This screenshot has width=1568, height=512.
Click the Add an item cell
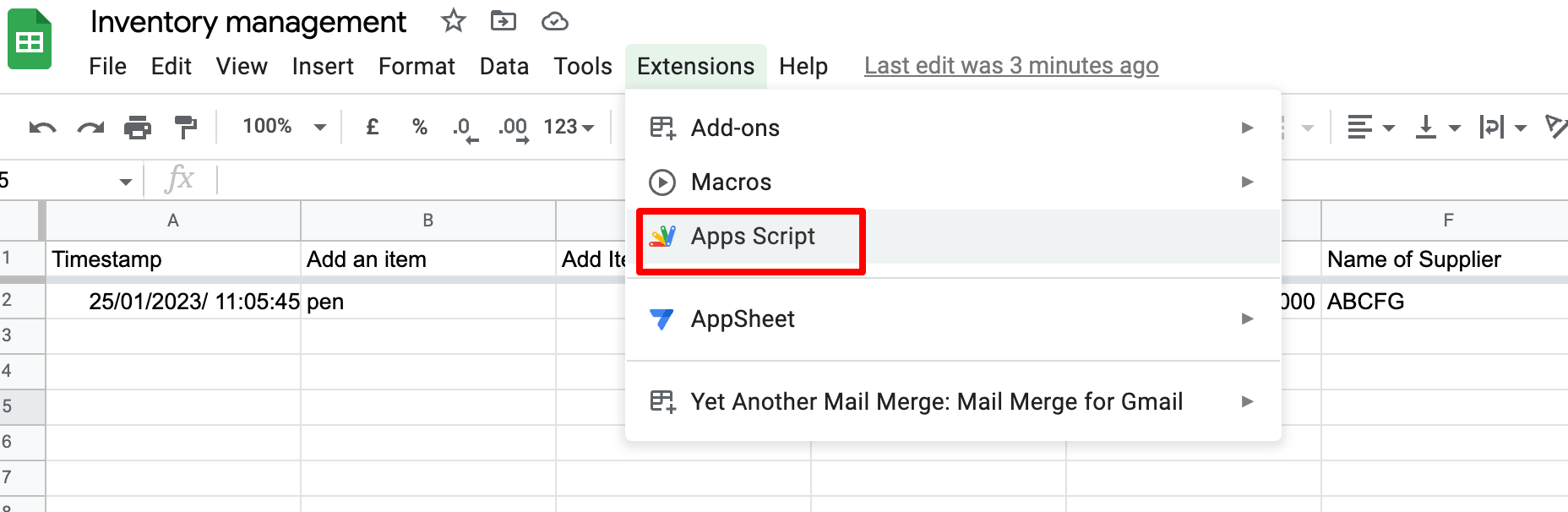coord(428,259)
